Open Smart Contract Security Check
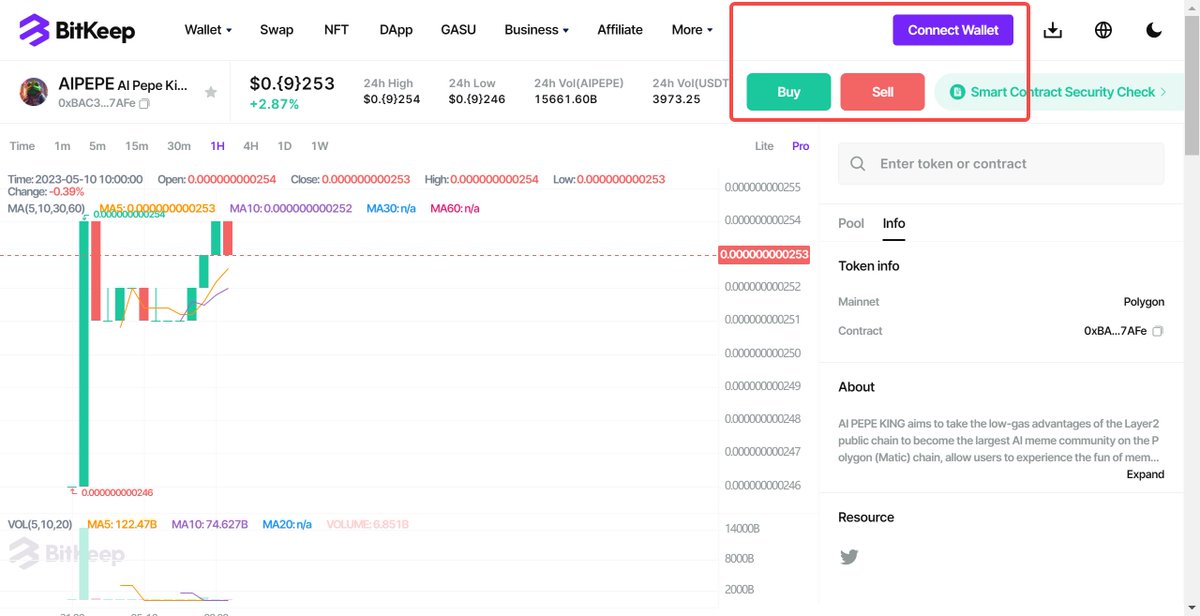The image size is (1200, 616). pos(1057,92)
